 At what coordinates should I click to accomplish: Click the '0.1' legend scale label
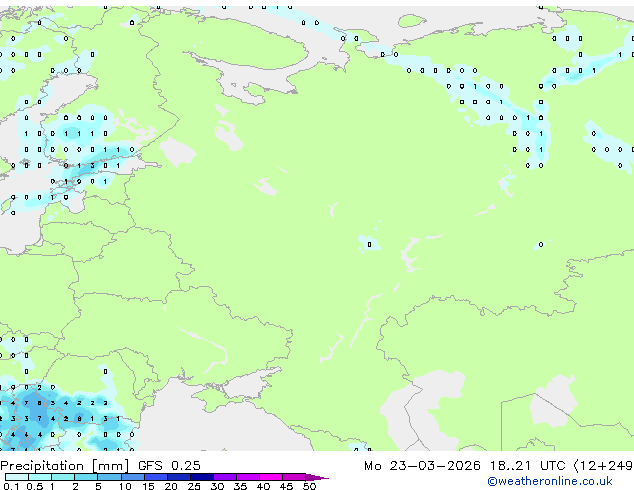tap(11, 486)
